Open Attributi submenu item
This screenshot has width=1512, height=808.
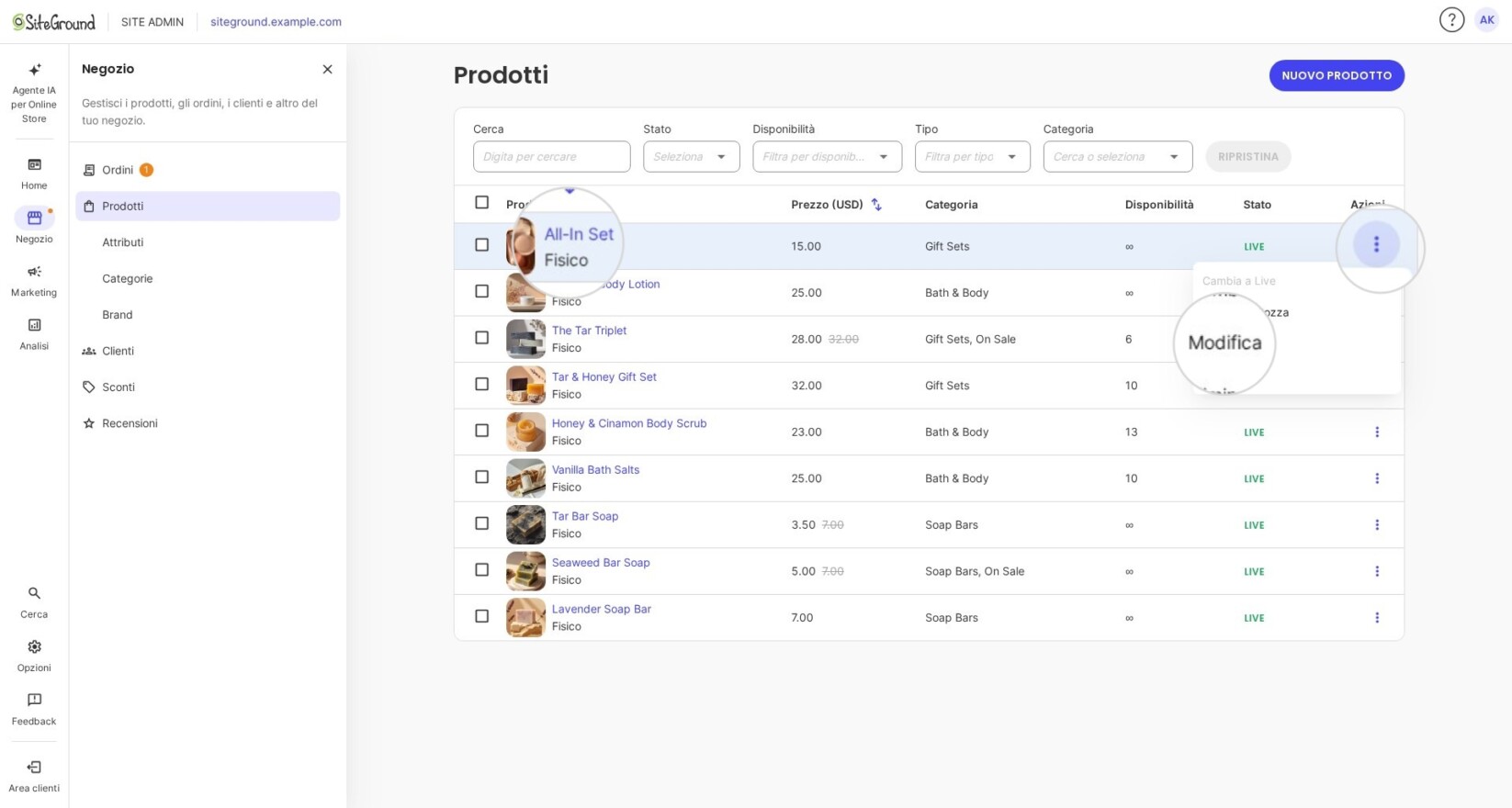[208, 242]
